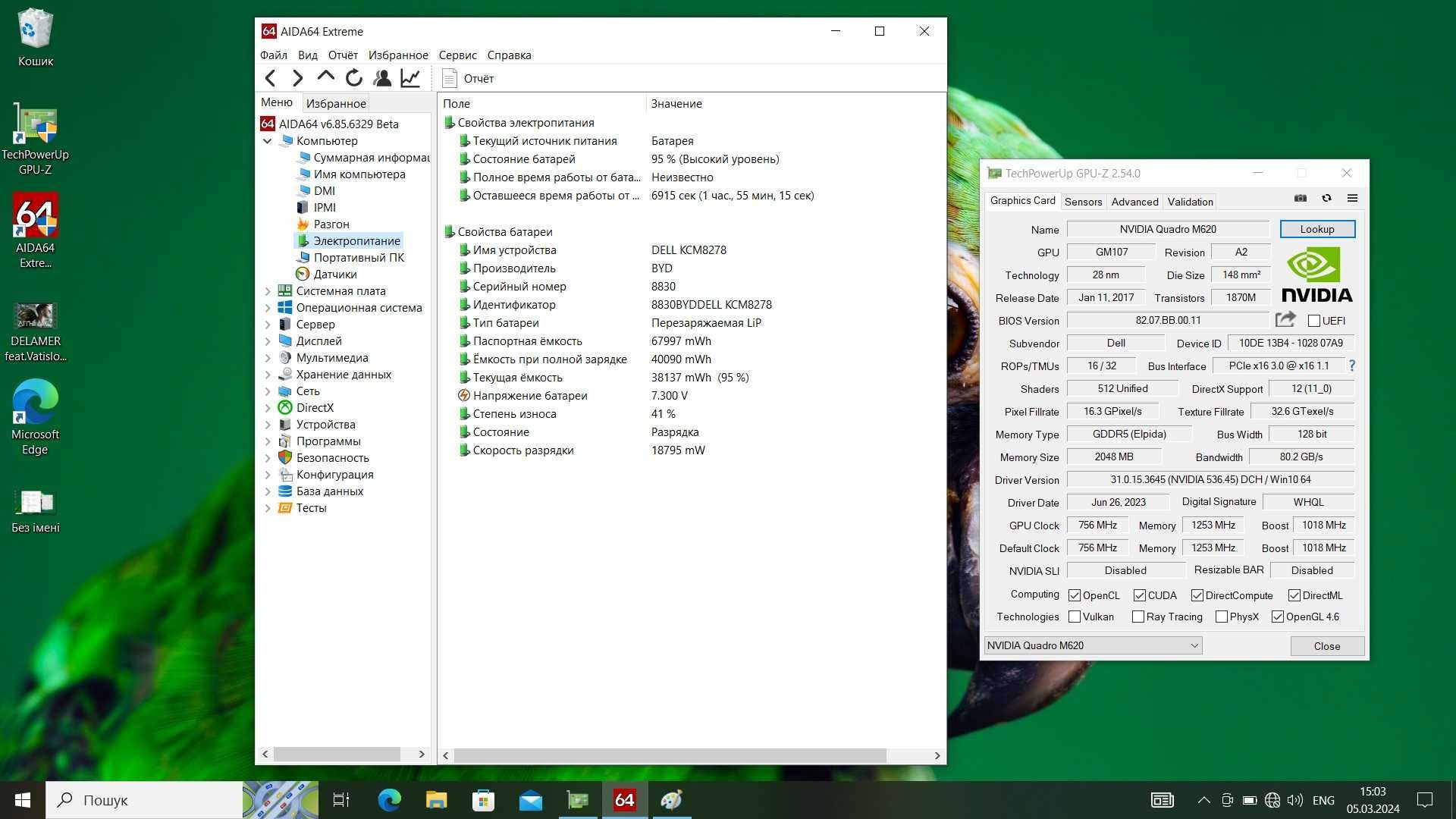The width and height of the screenshot is (1456, 819).
Task: Click the AIDA64 graph toolbar icon
Action: coord(410,78)
